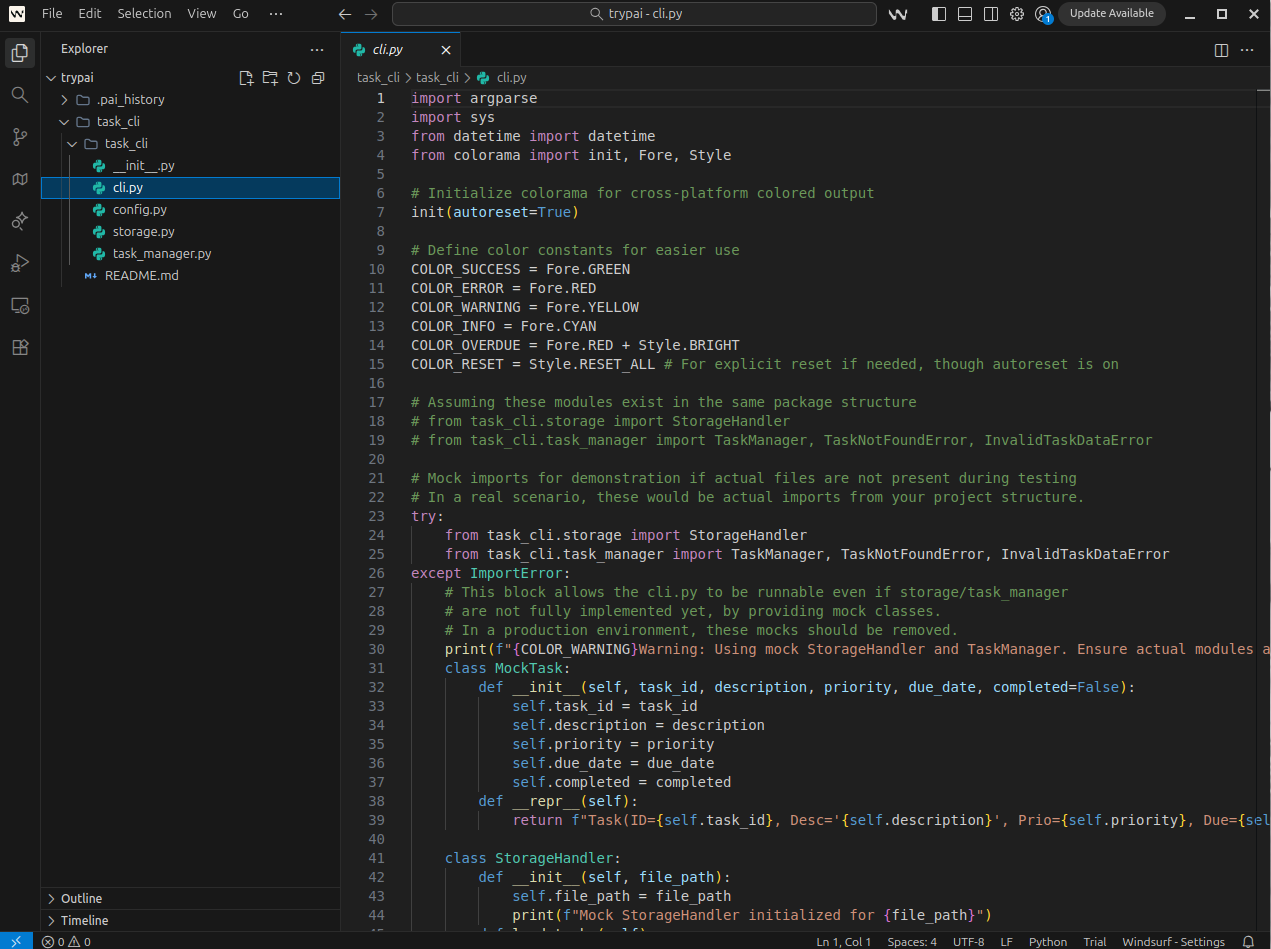Screen dimensions: 1271x949
Task: Click the New File icon in Explorer
Action: coord(246,78)
